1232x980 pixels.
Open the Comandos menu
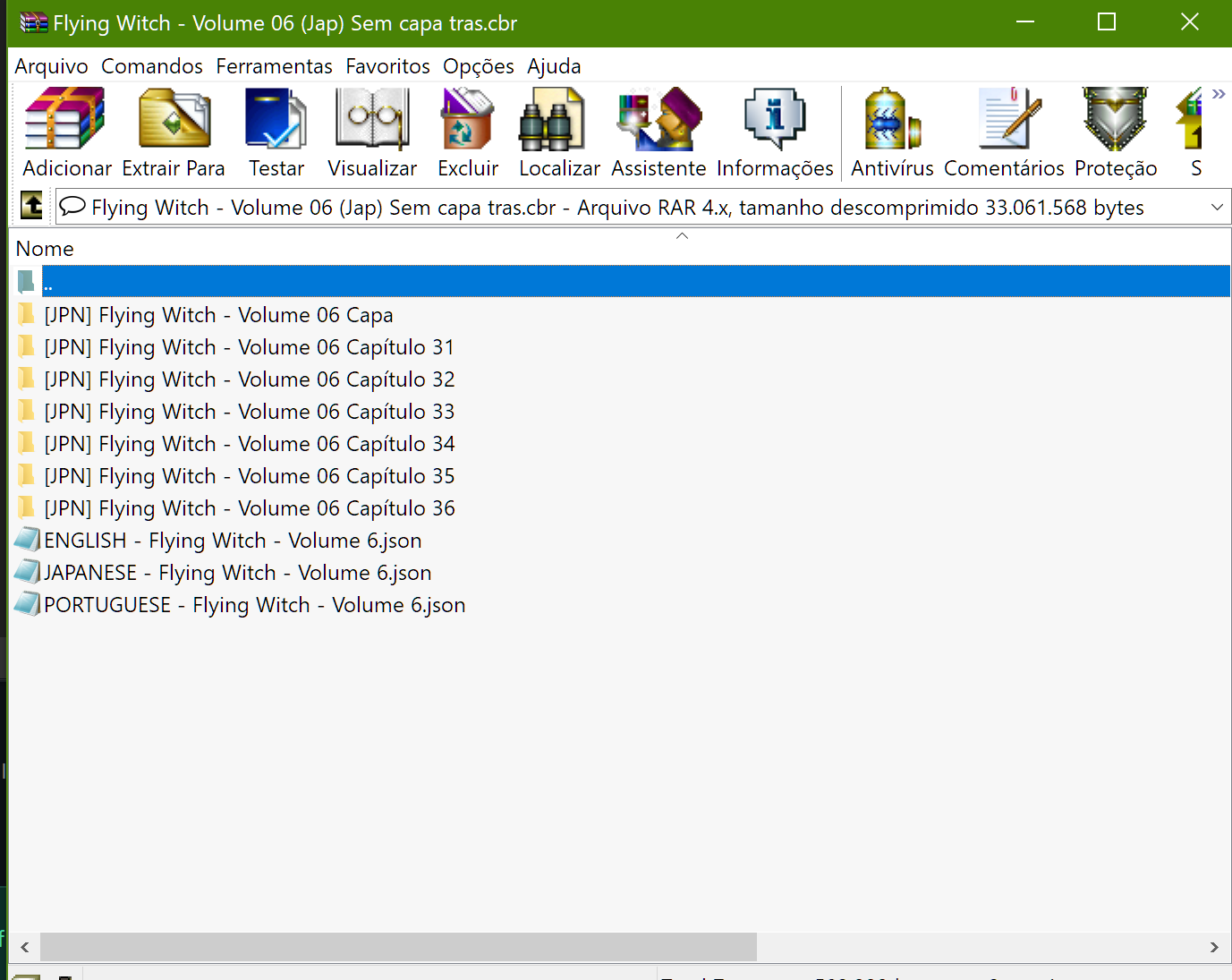click(152, 66)
